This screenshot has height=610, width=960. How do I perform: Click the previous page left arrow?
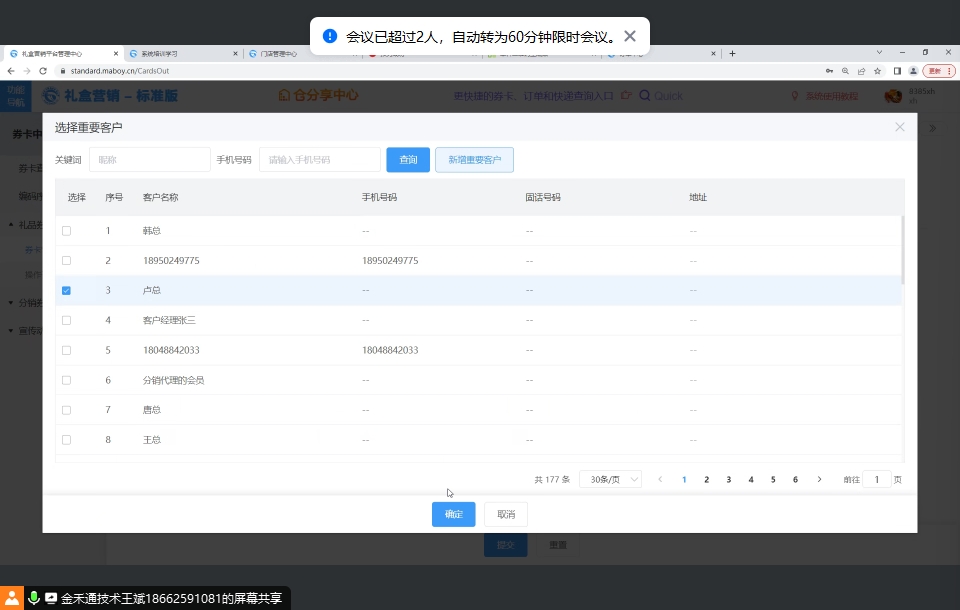pyautogui.click(x=660, y=480)
